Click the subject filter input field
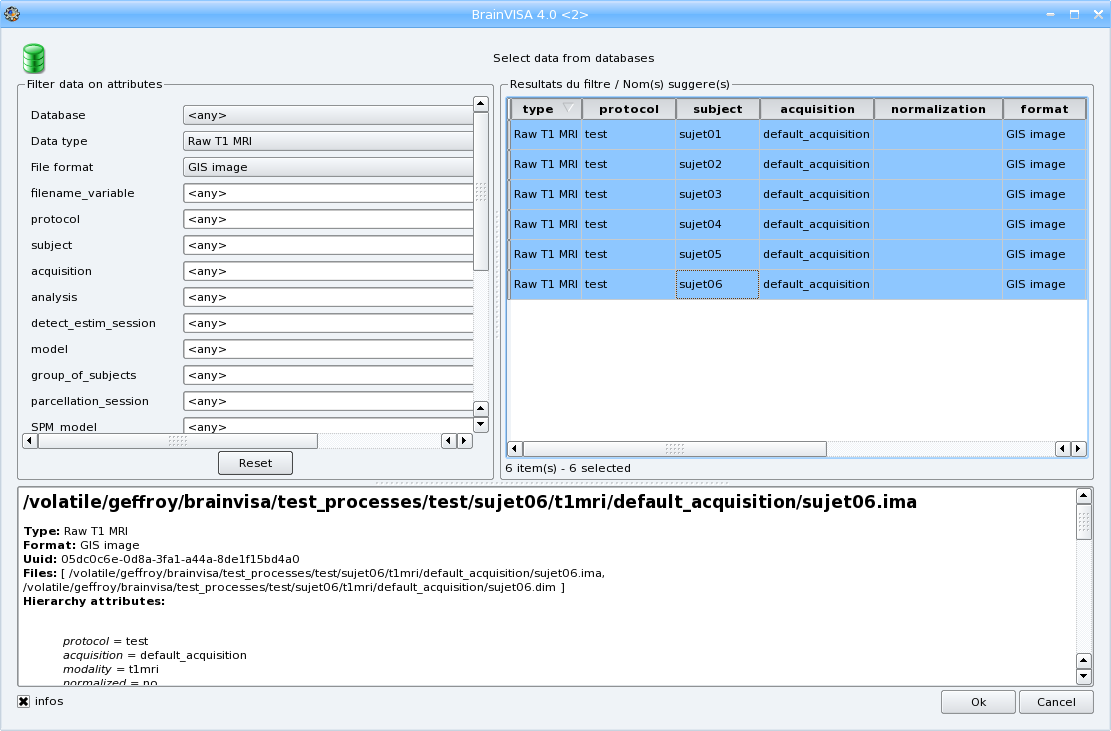This screenshot has height=731, width=1111. [x=327, y=246]
